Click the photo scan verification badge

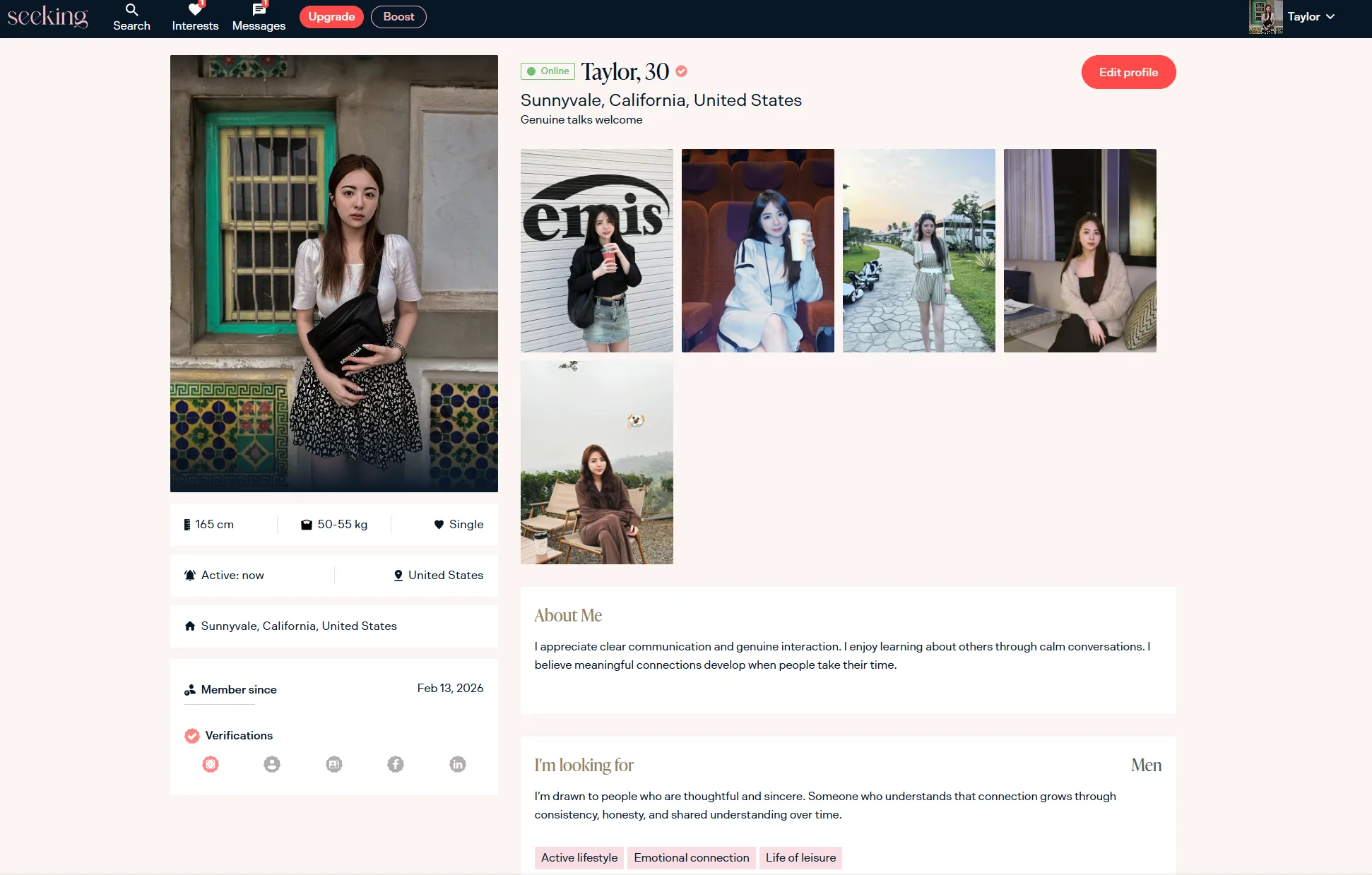point(211,764)
